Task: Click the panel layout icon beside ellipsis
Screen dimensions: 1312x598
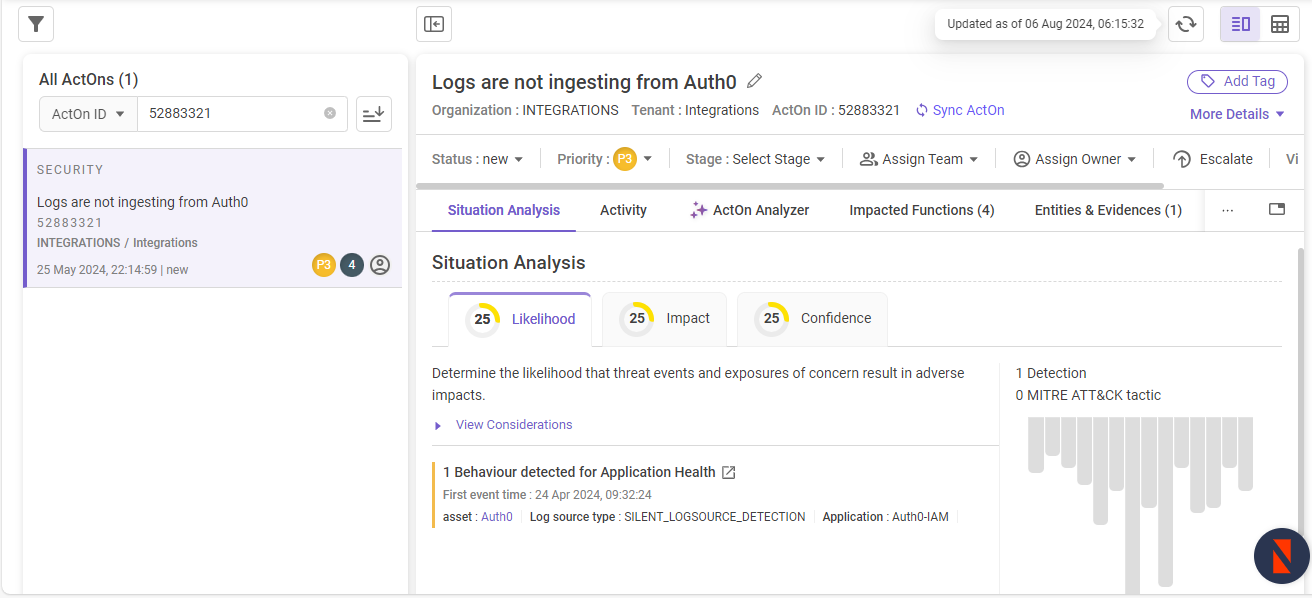Action: (1276, 209)
